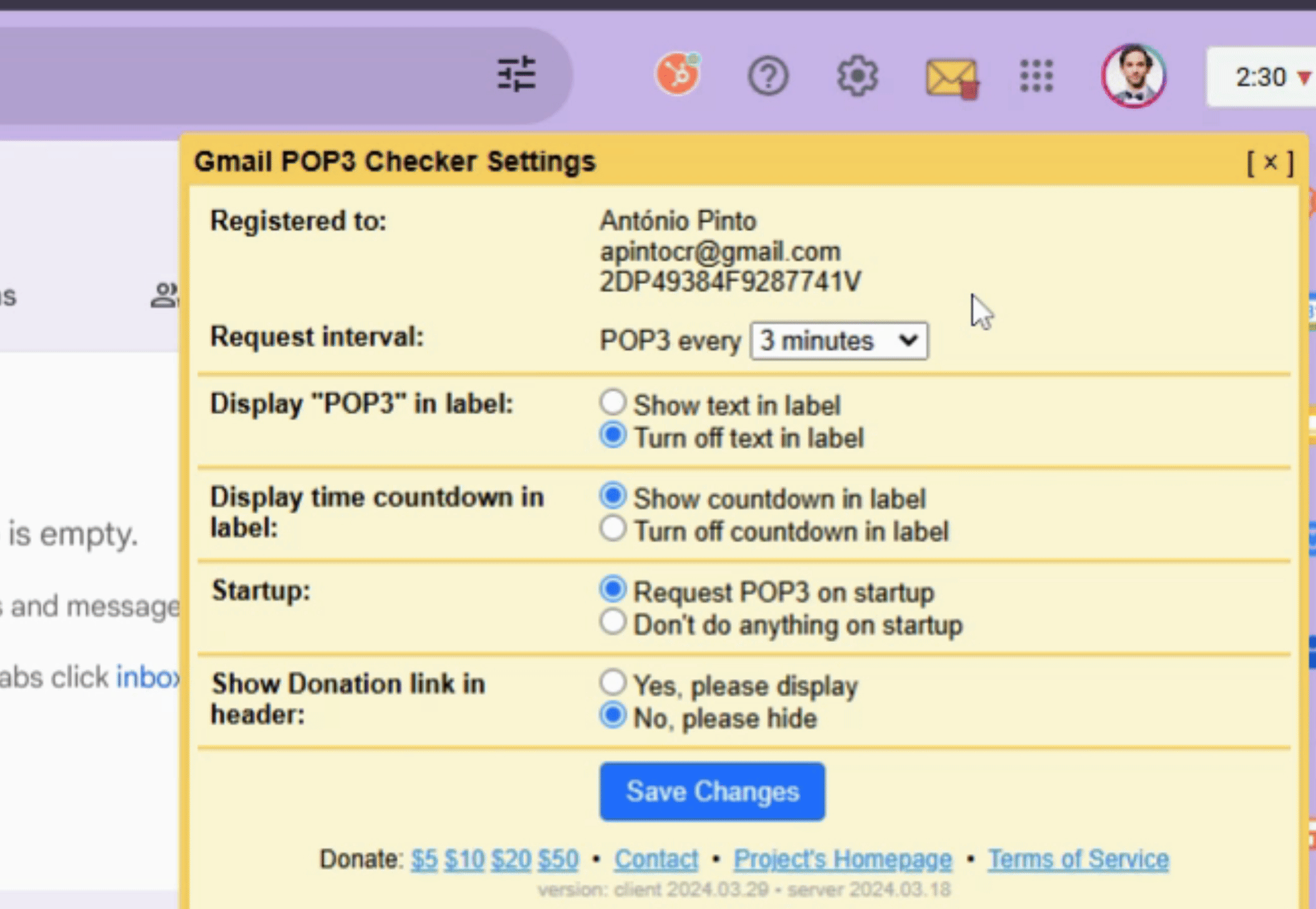Open the Gmail help question mark icon

tap(768, 76)
